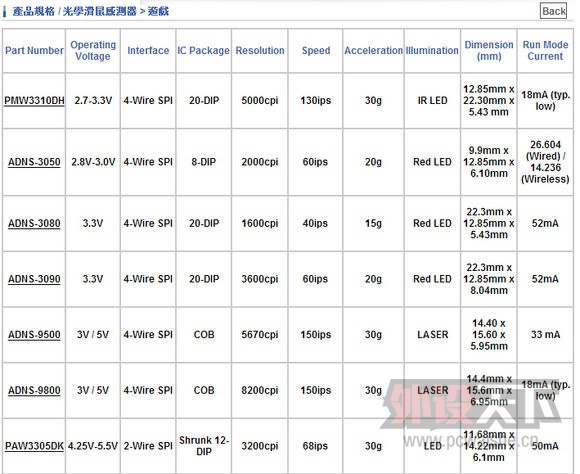Select the 14.40 x 15.60 x 5.95mm cell
This screenshot has height=474, width=580.
(x=489, y=335)
